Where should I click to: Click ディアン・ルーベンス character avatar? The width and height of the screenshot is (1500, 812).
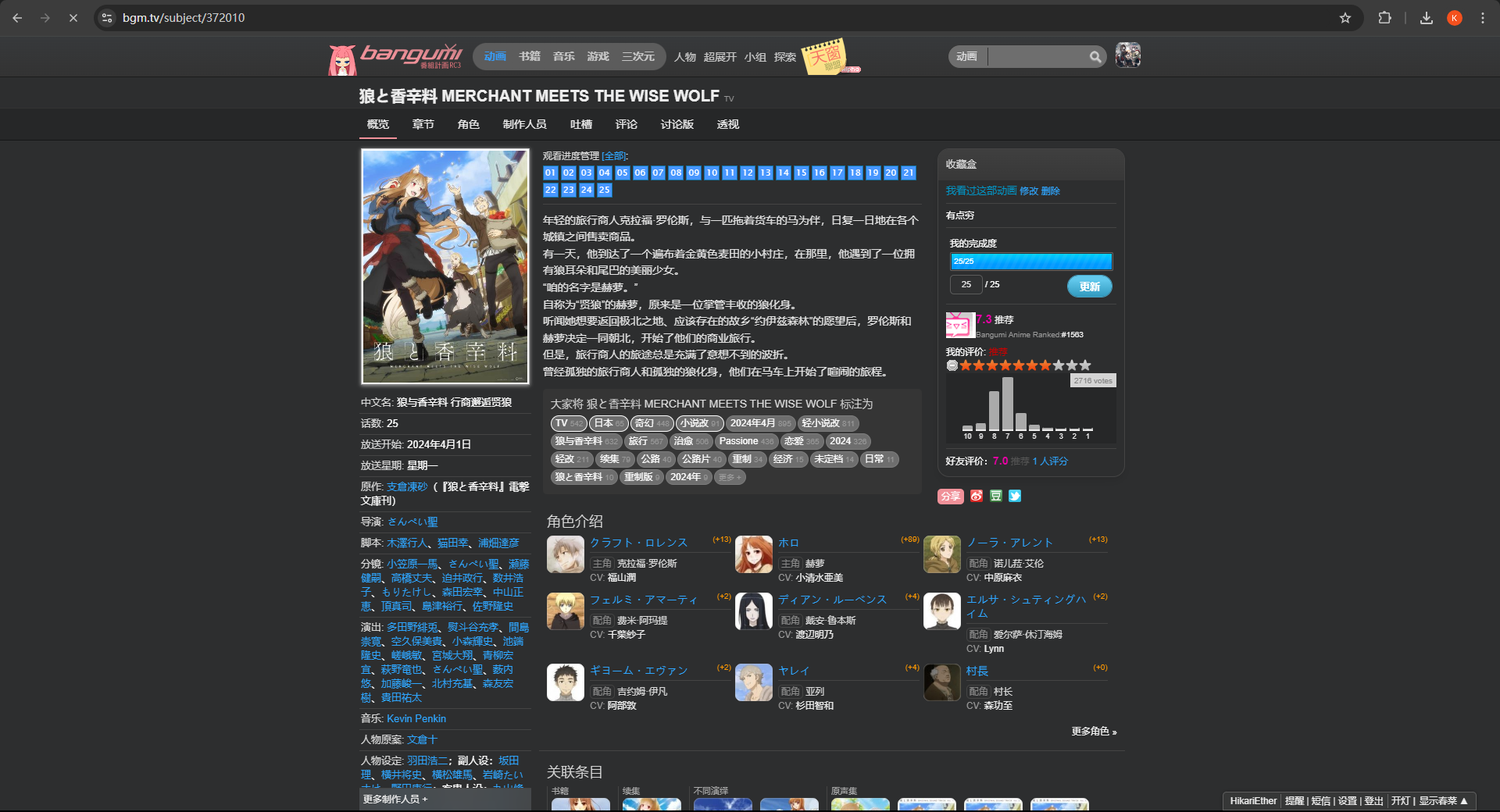coord(753,611)
